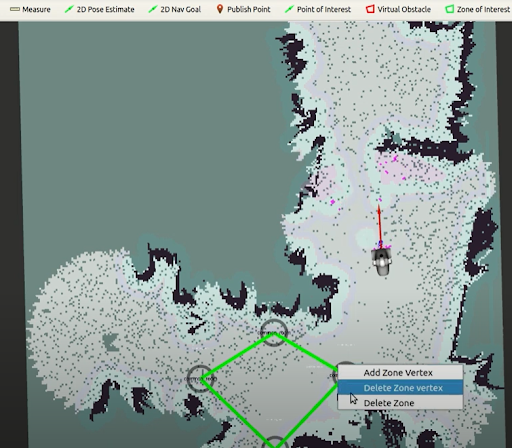Choose Delete Zone from context menu
Viewport: 512px width, 448px height.
(400, 403)
